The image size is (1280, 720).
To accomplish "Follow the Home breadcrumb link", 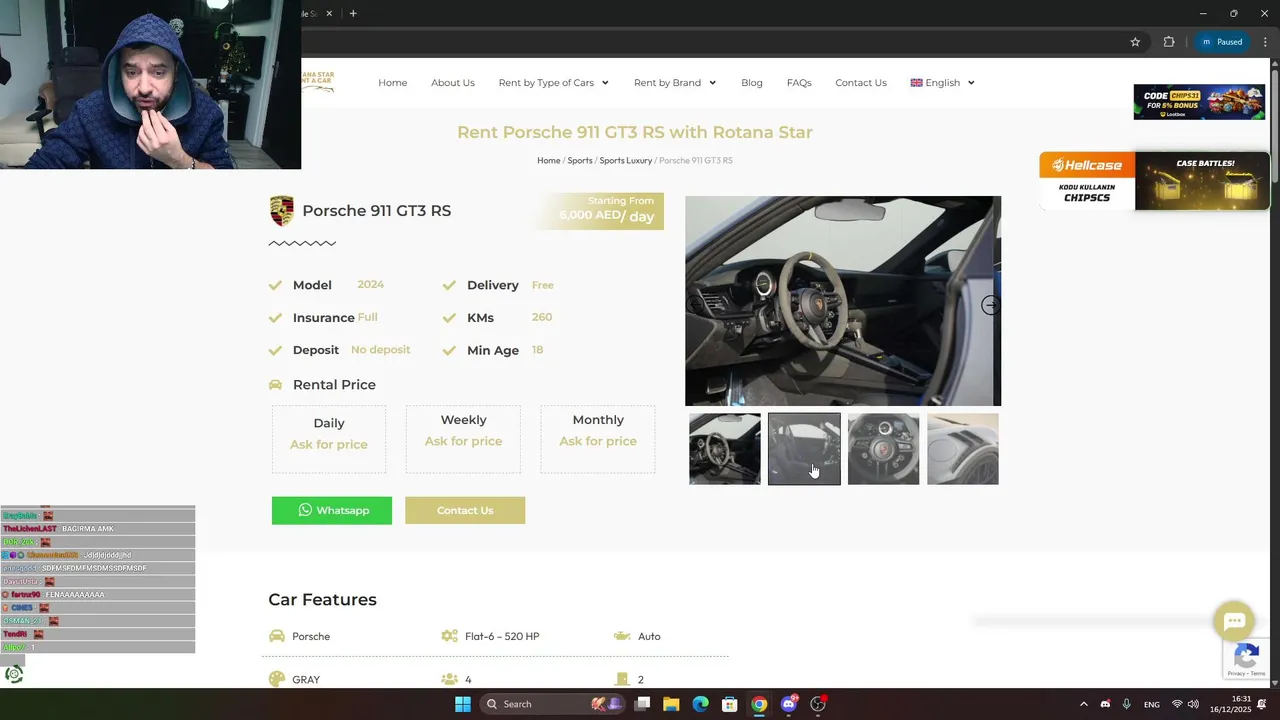I will point(548,160).
